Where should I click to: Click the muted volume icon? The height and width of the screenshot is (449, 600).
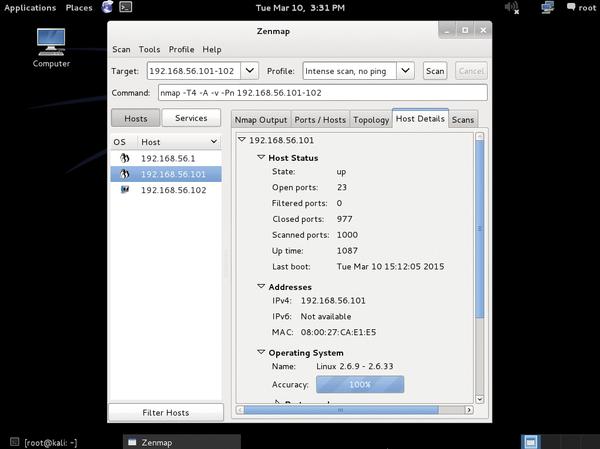[x=512, y=7]
